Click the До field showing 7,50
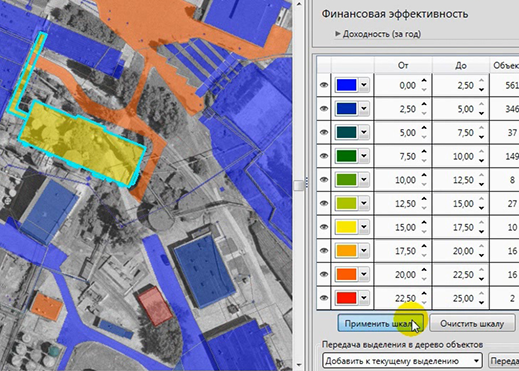 459,133
